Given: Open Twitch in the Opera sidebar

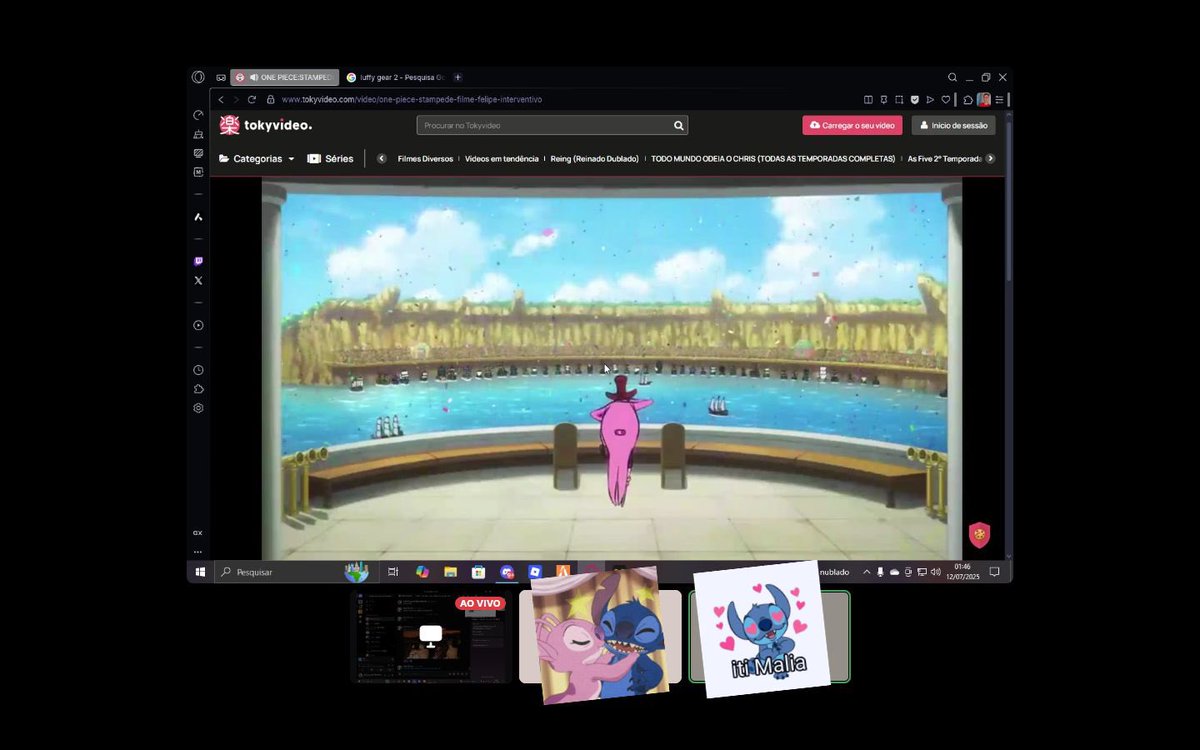Looking at the screenshot, I should (198, 261).
